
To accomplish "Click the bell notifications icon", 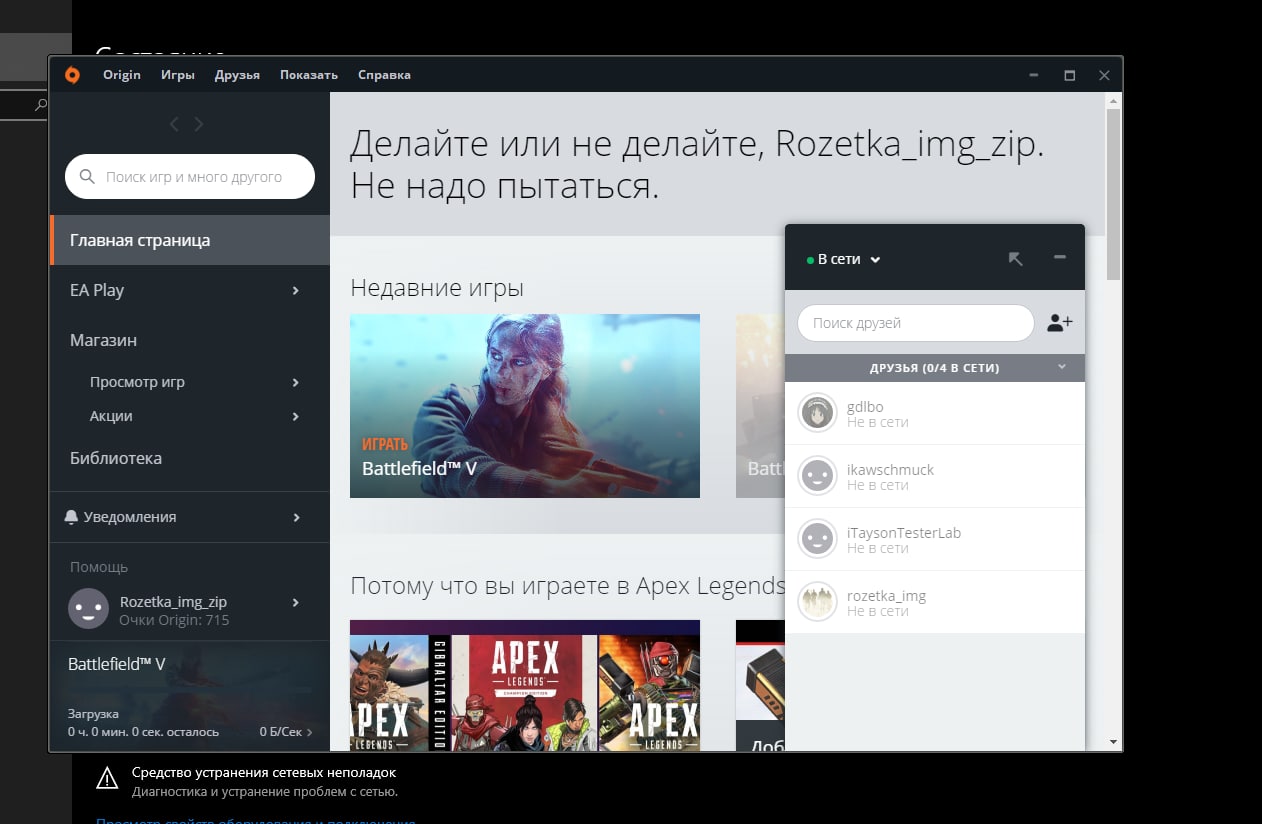I will [x=71, y=517].
